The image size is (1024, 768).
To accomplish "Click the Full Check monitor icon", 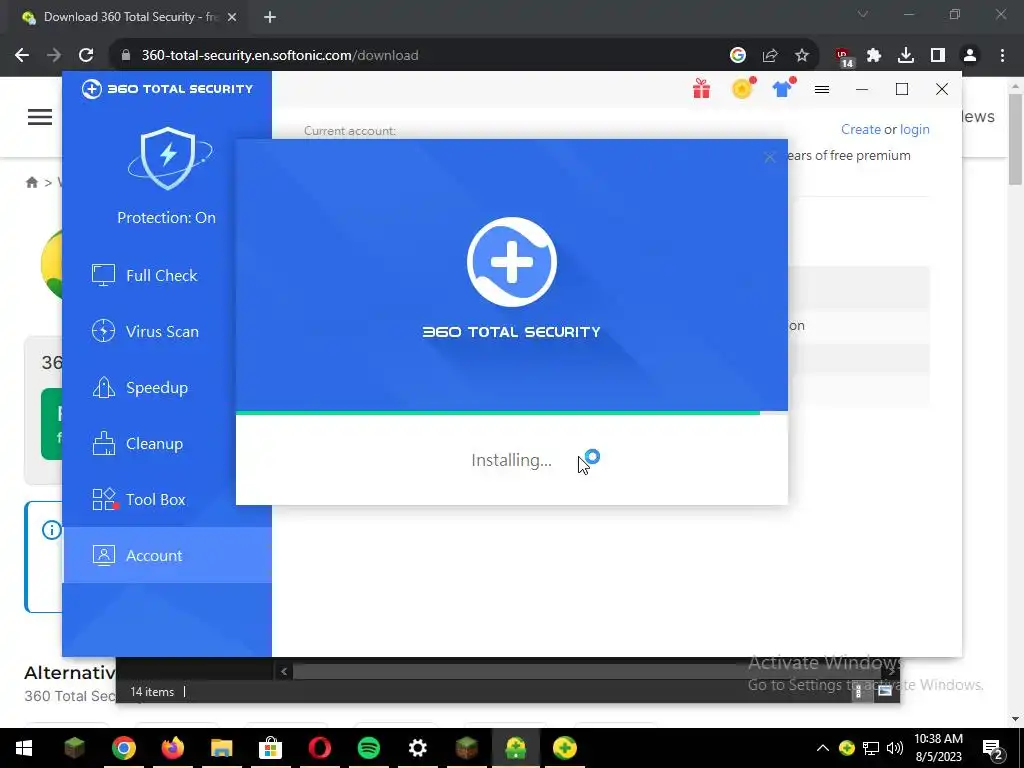I will (x=103, y=276).
